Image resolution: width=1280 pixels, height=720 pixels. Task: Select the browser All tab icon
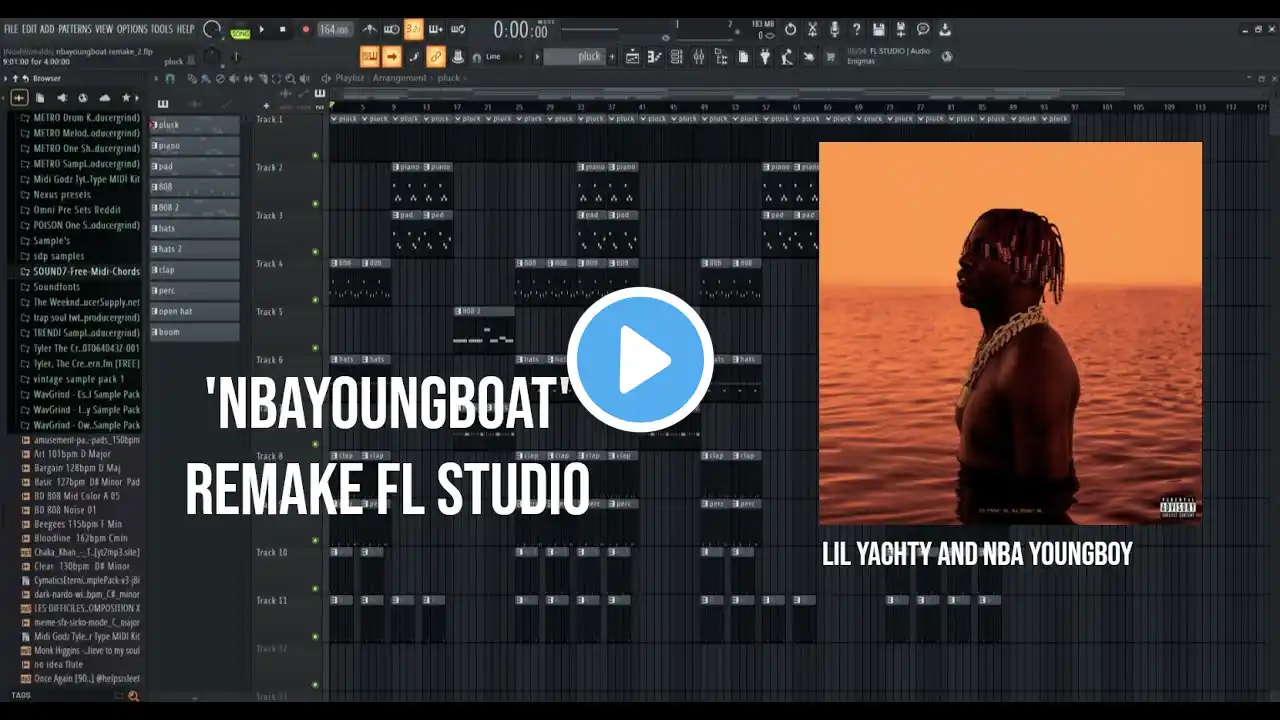pos(19,98)
